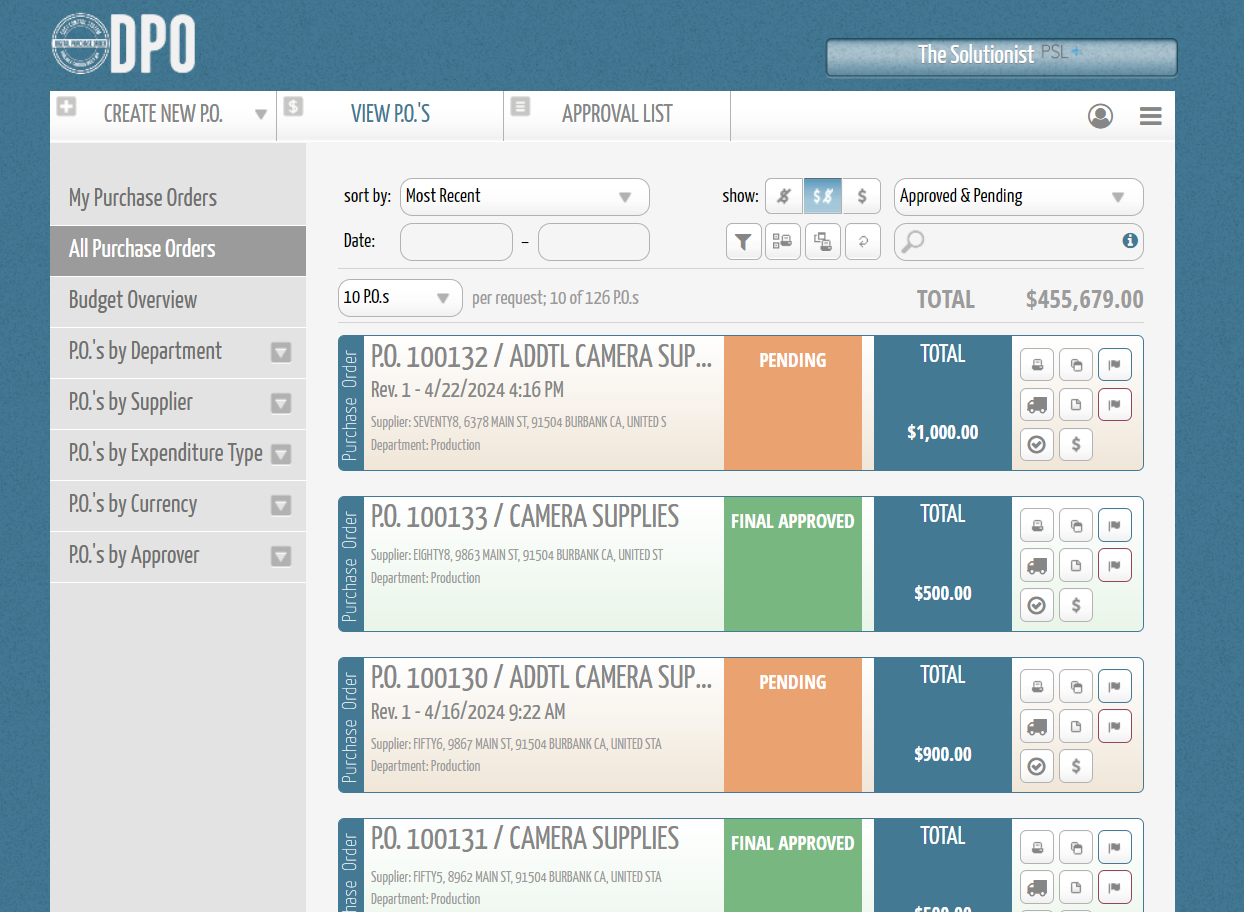Image resolution: width=1244 pixels, height=912 pixels.
Task: Click checkmark approval icon for P.O. 100132
Action: tap(1037, 444)
